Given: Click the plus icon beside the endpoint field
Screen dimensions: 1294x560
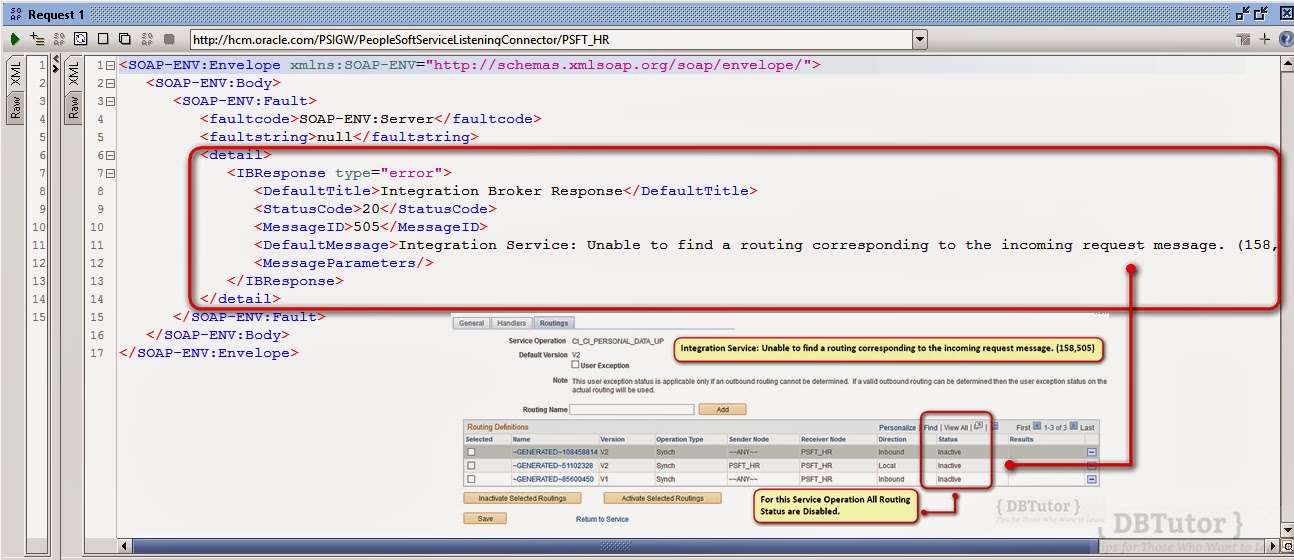Looking at the screenshot, I should click(1265, 39).
